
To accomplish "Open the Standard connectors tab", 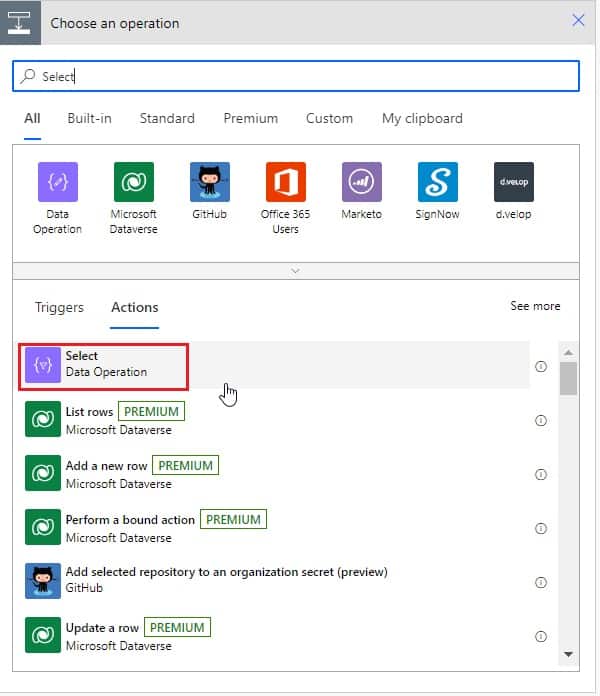I will (x=167, y=119).
